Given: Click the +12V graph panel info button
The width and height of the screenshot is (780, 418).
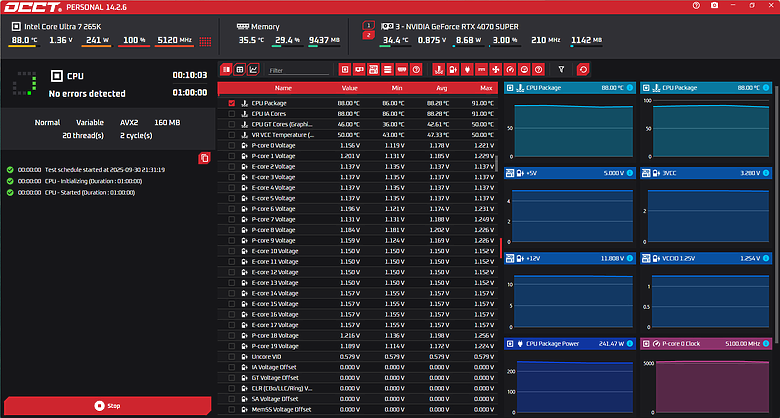Looking at the screenshot, I should (x=630, y=258).
